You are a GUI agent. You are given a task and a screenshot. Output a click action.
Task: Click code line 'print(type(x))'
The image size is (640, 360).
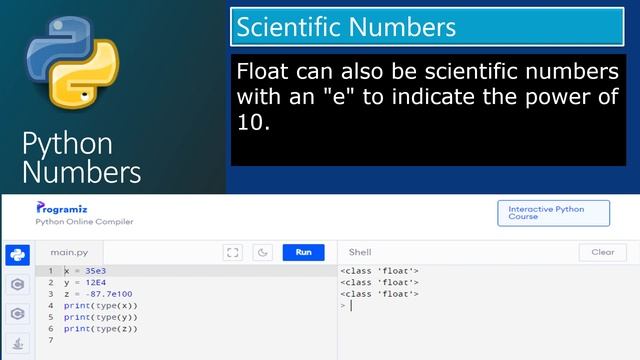[x=101, y=306]
